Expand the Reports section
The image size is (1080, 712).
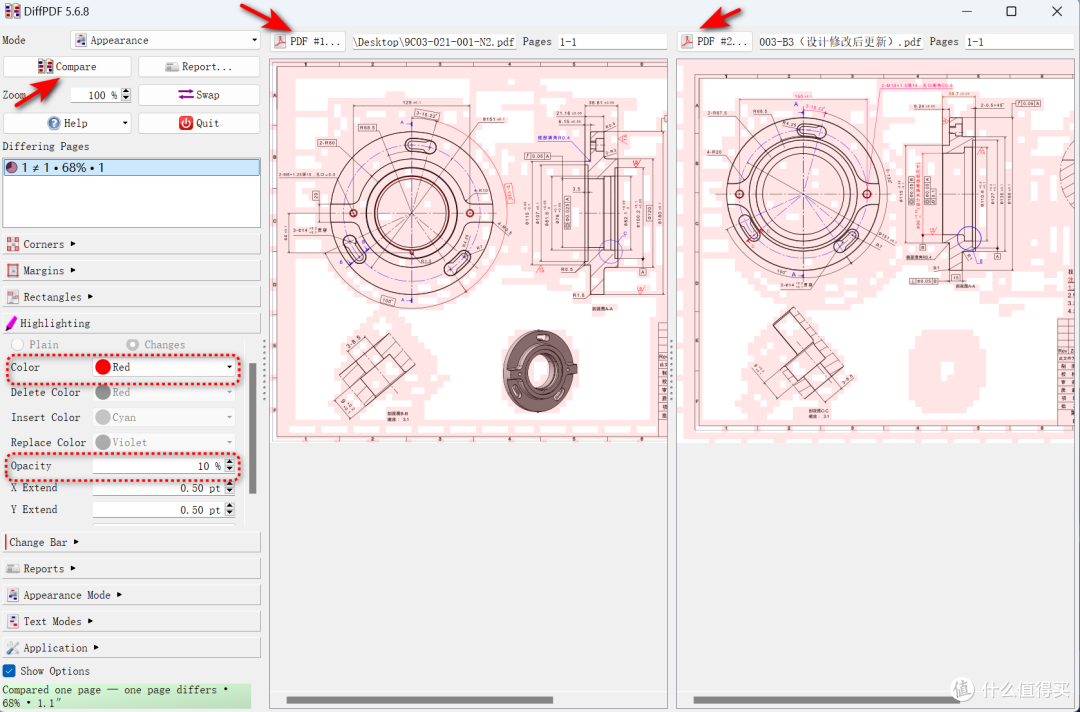pos(132,568)
